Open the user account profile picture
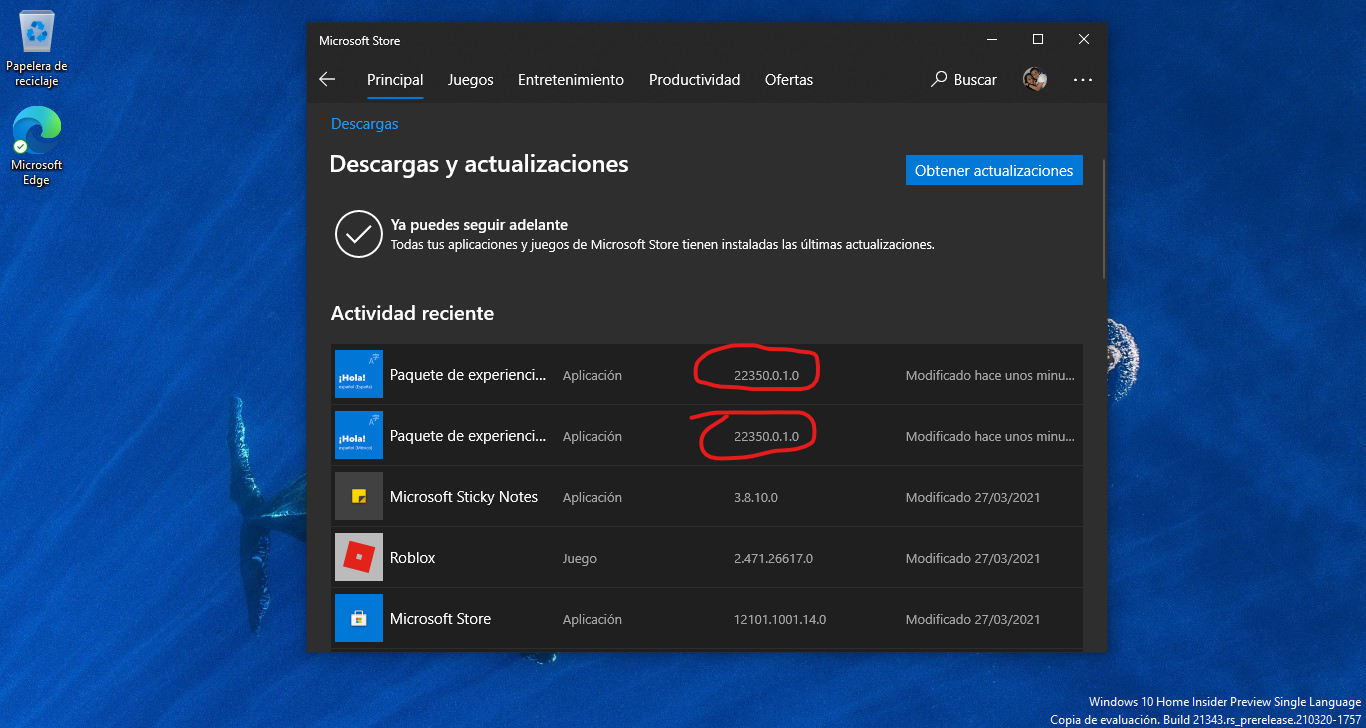Viewport: 1366px width, 728px height. click(x=1035, y=80)
